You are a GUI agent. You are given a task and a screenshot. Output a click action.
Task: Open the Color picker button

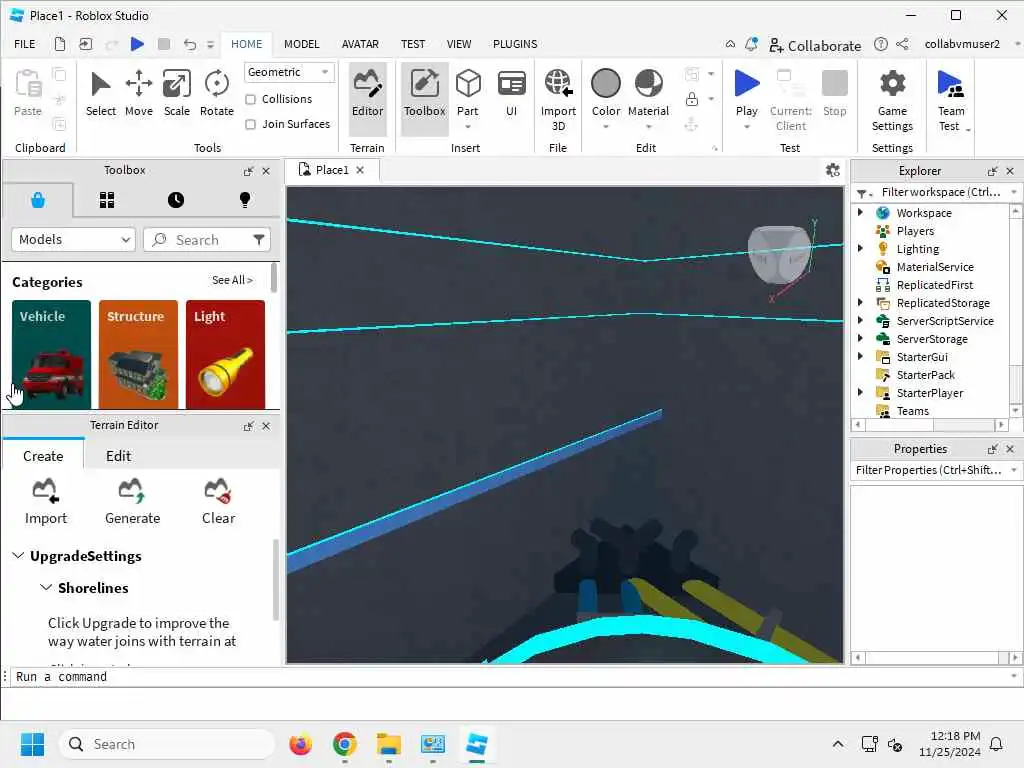pos(605,94)
